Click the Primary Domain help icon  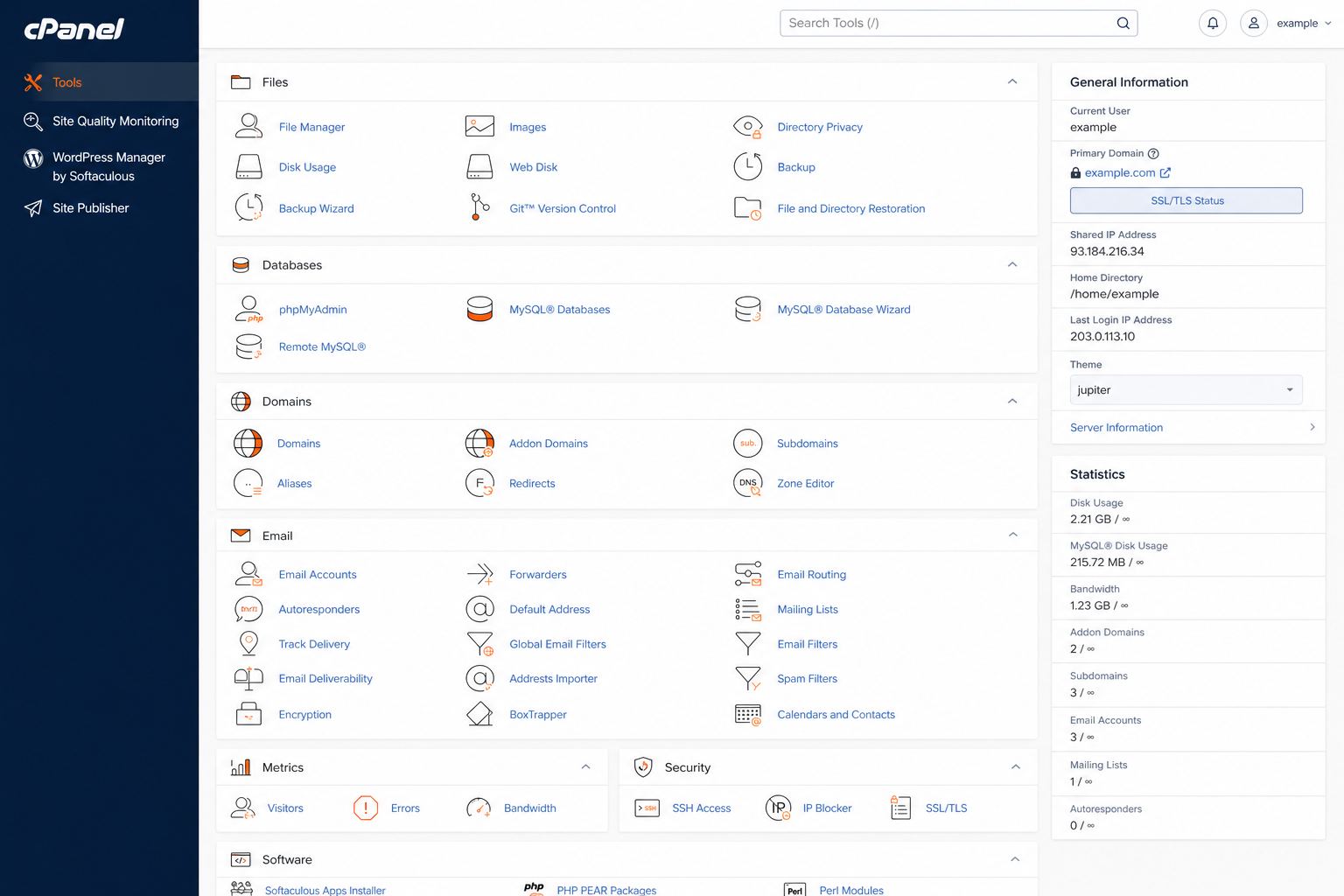(x=1153, y=153)
